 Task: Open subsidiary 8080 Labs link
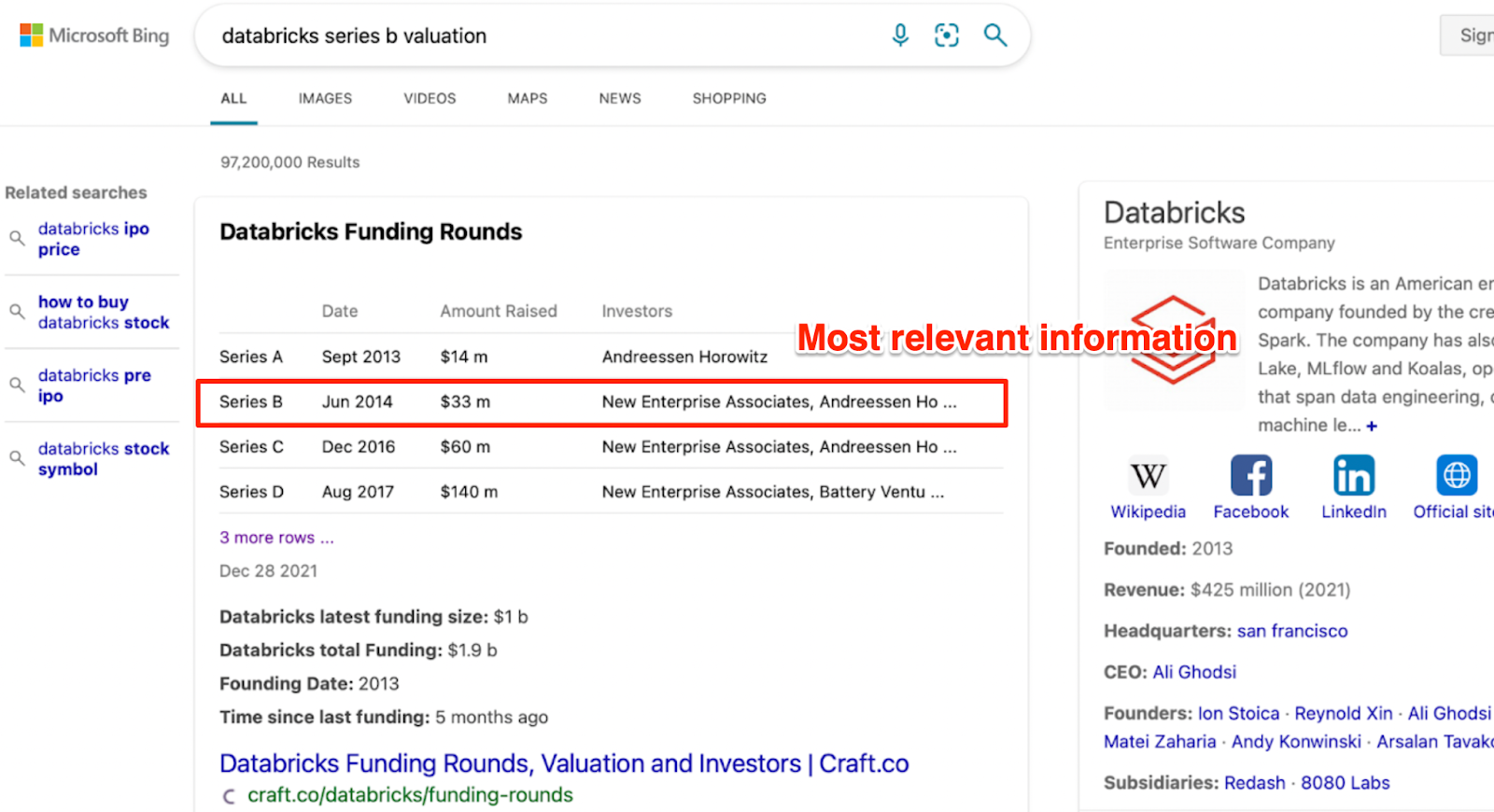pos(1346,783)
